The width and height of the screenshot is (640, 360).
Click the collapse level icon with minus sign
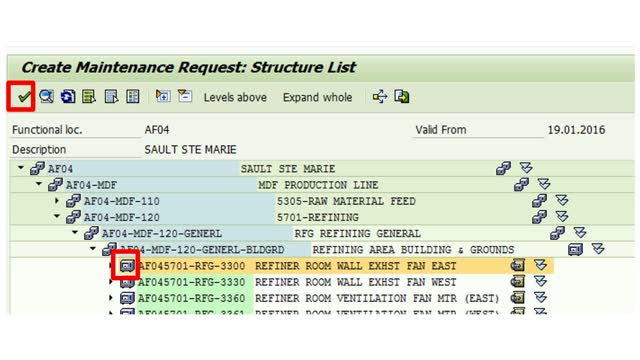point(185,96)
